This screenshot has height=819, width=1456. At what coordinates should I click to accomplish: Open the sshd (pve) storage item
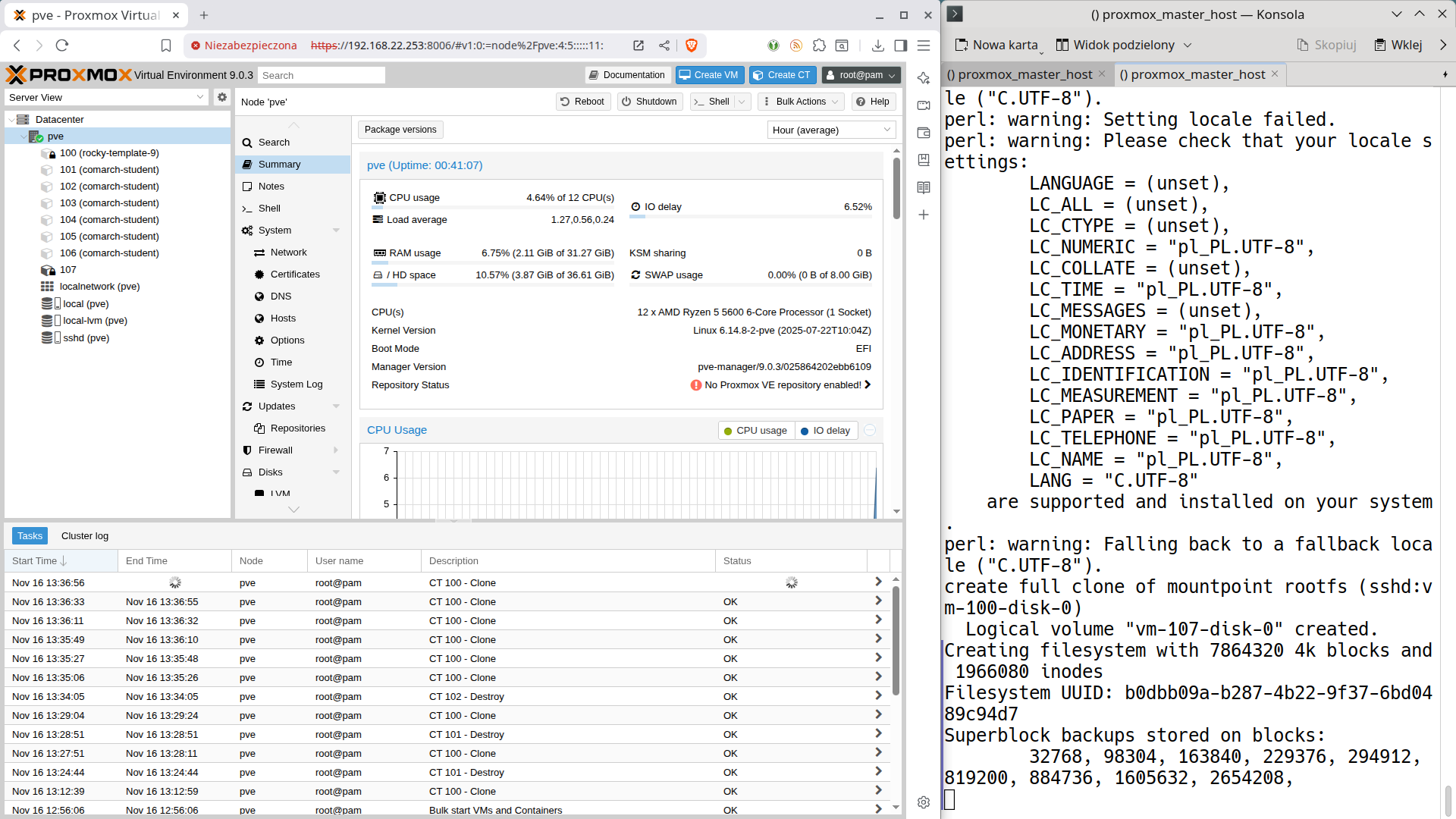pos(86,338)
